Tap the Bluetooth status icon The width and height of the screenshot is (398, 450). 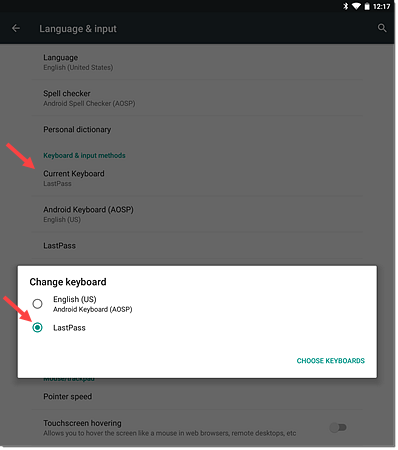pyautogui.click(x=346, y=6)
